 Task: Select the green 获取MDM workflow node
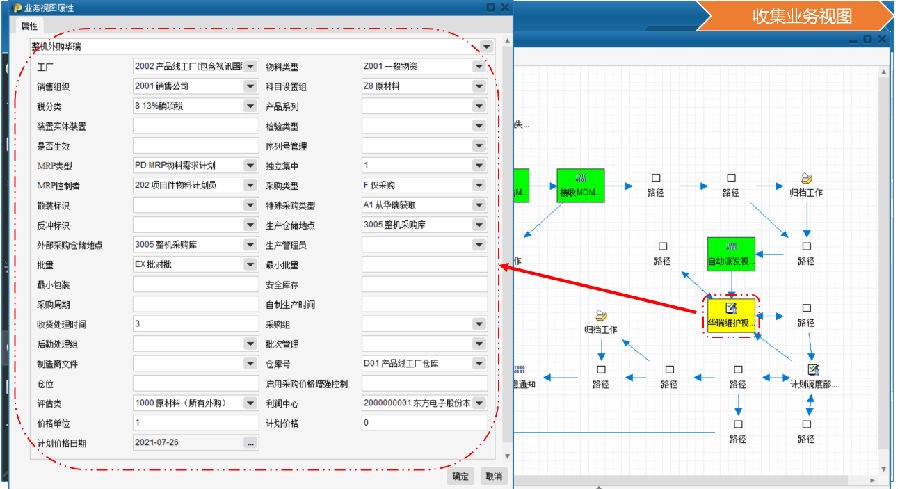click(581, 184)
